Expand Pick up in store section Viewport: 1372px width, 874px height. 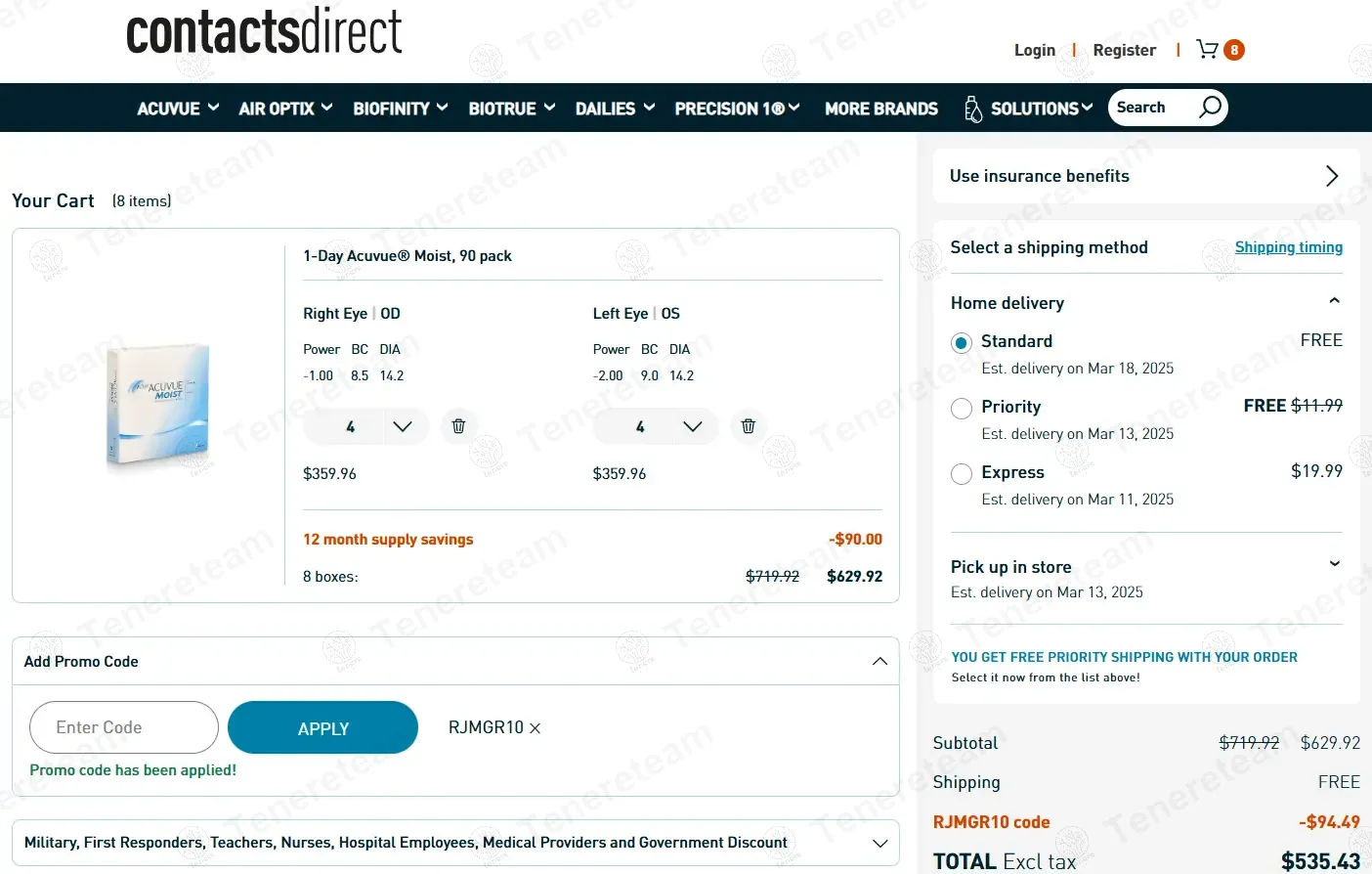click(1334, 564)
